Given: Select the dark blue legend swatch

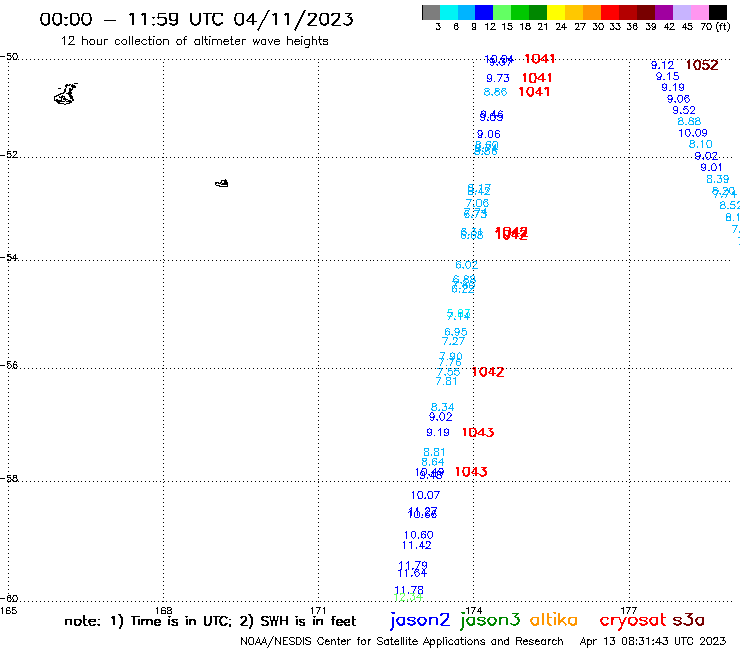Looking at the screenshot, I should [x=484, y=12].
